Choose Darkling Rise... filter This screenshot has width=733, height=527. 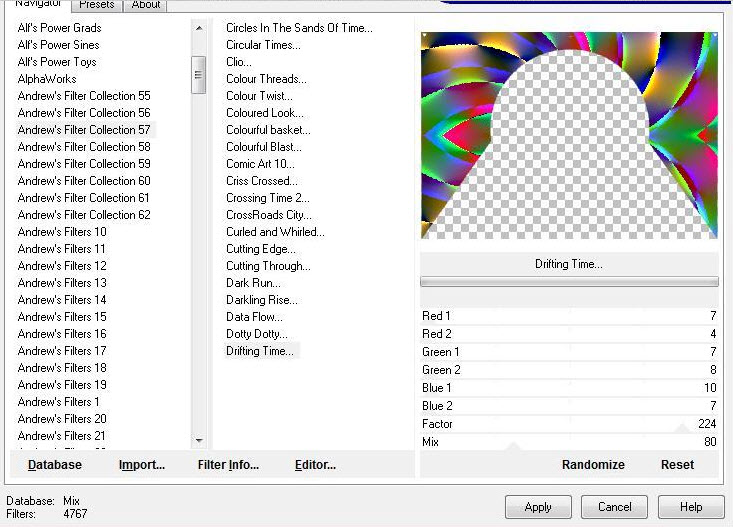coord(262,300)
